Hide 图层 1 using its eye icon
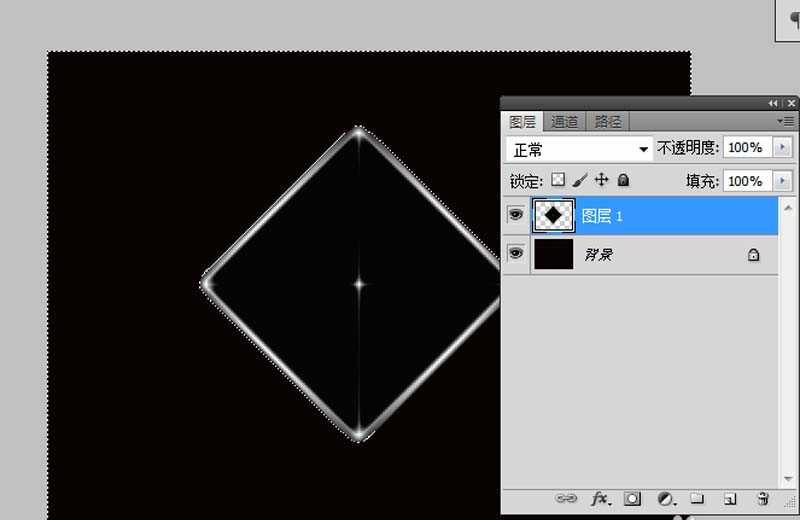The height and width of the screenshot is (520, 800). pyautogui.click(x=516, y=214)
